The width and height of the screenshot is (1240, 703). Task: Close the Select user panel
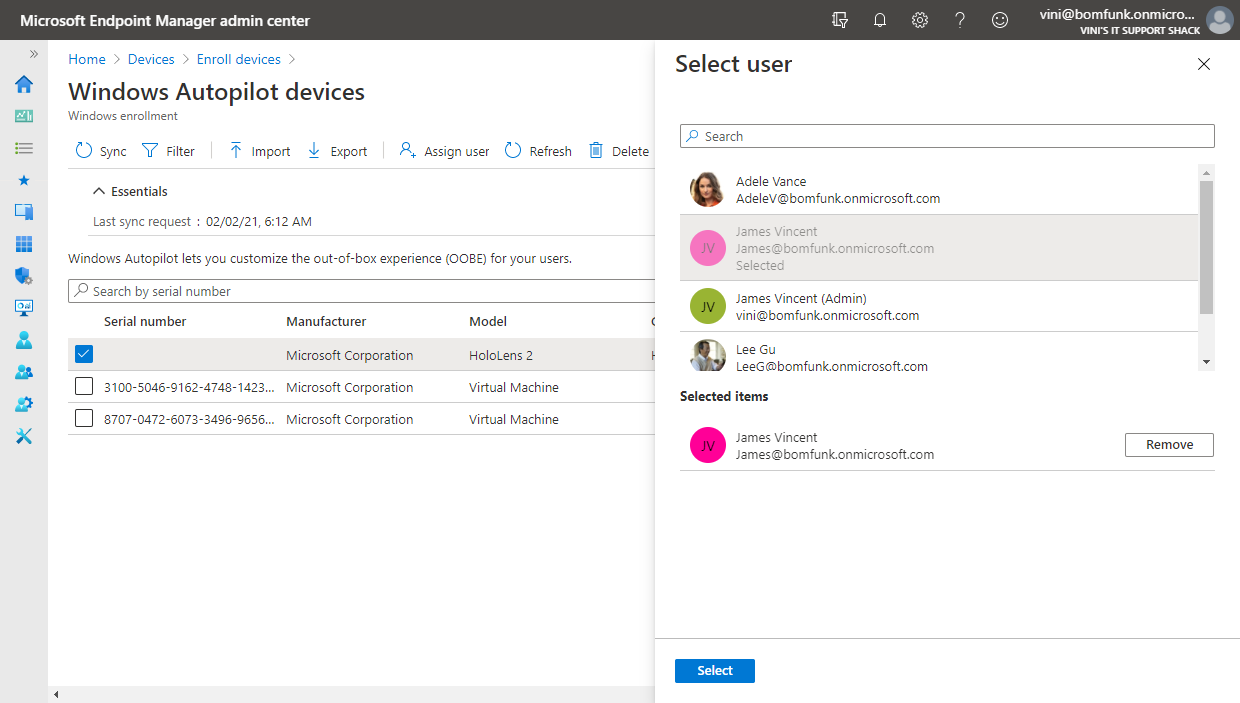(x=1204, y=64)
